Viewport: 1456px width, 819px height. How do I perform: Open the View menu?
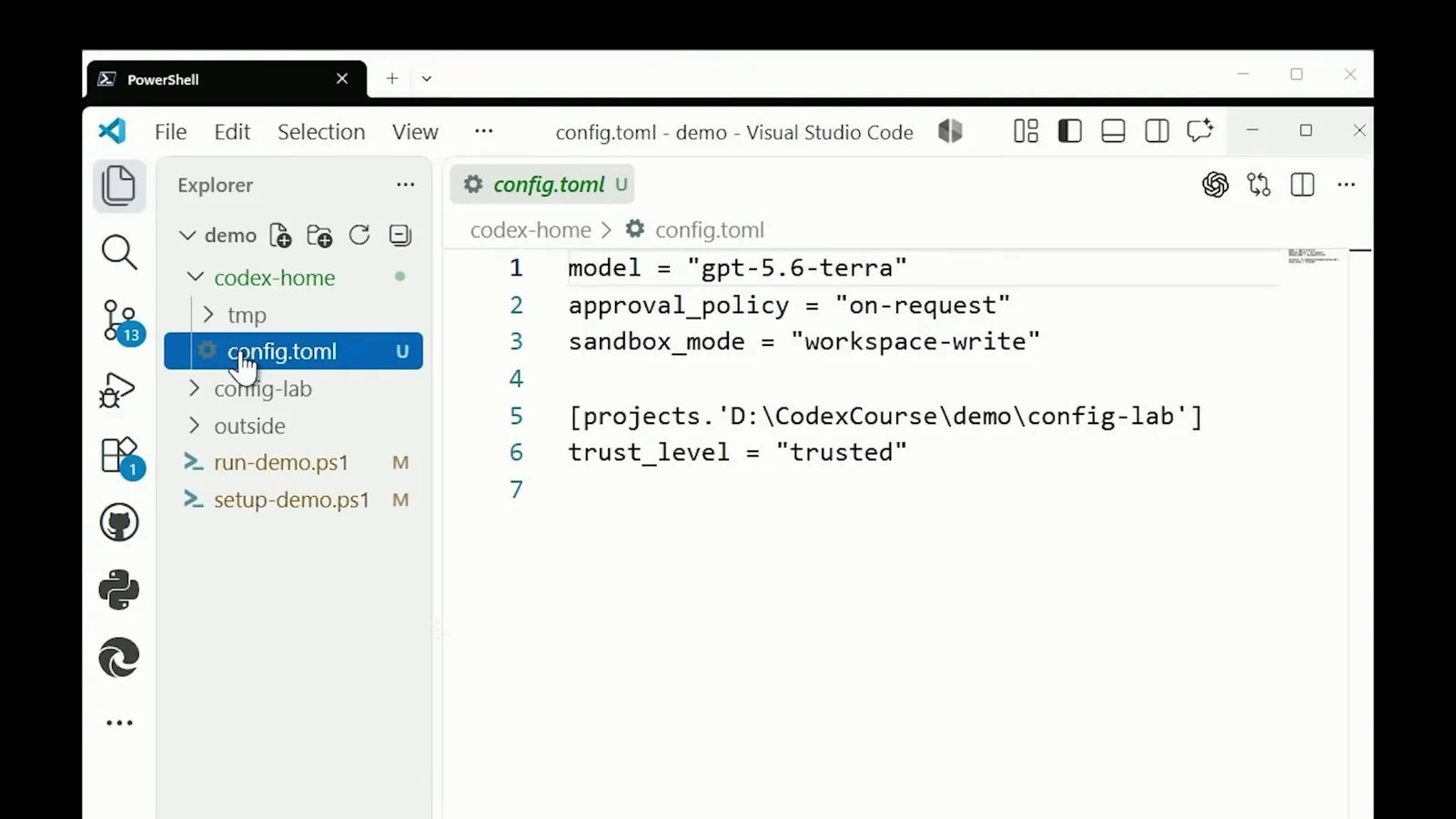pyautogui.click(x=415, y=132)
